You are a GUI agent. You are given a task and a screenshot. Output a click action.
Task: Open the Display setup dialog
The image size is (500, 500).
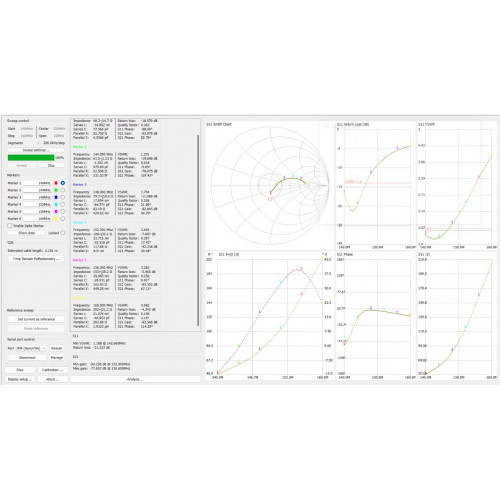(20, 379)
